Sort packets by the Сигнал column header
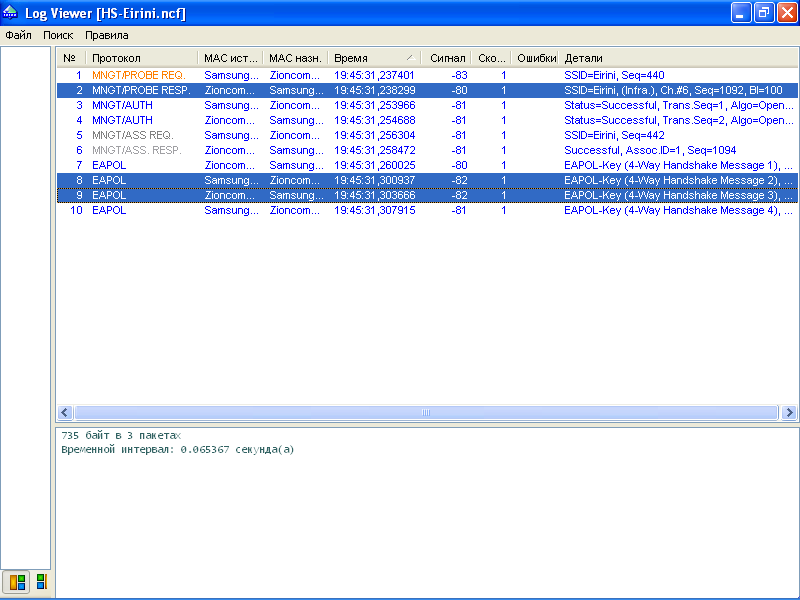 [x=447, y=58]
